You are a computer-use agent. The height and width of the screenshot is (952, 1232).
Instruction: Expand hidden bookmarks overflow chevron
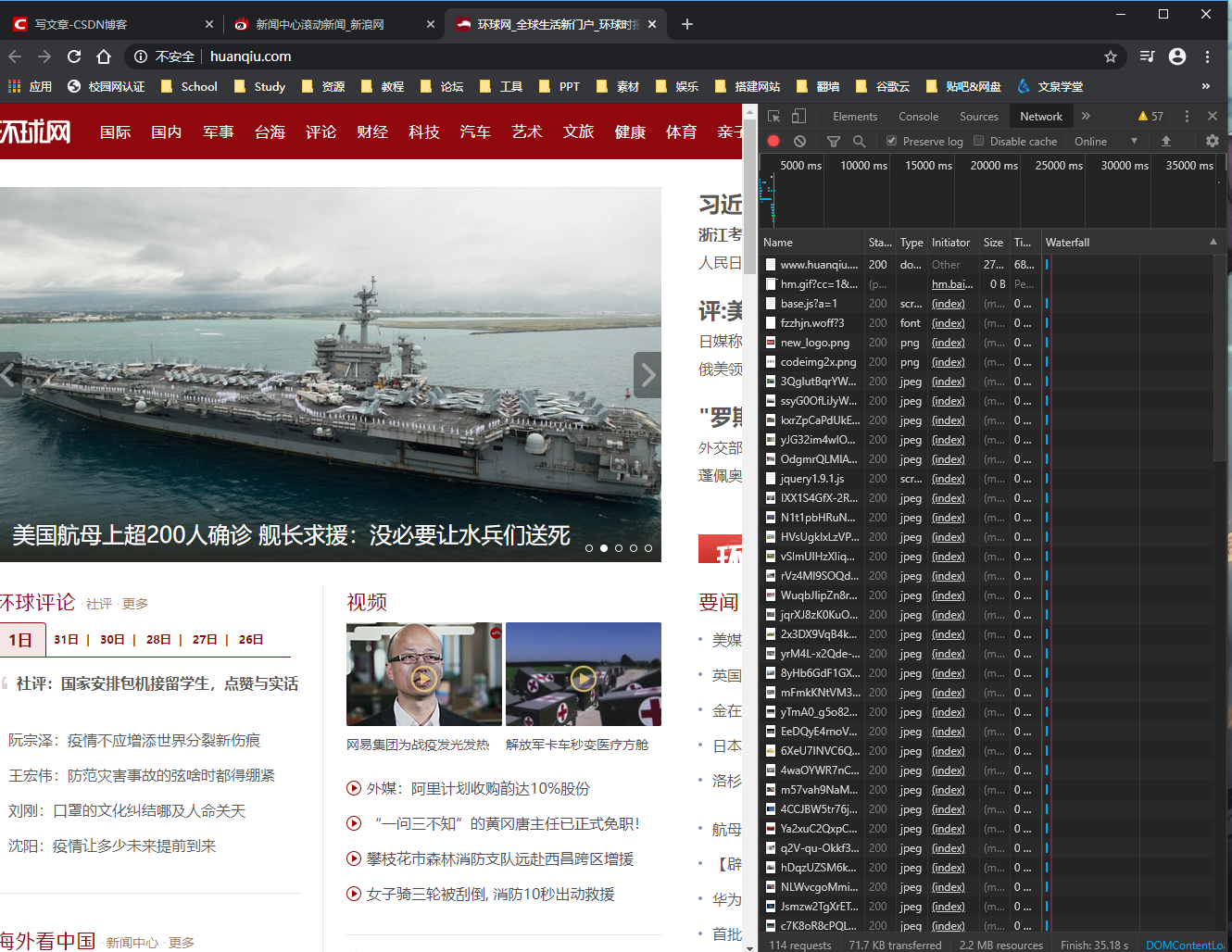point(1206,86)
